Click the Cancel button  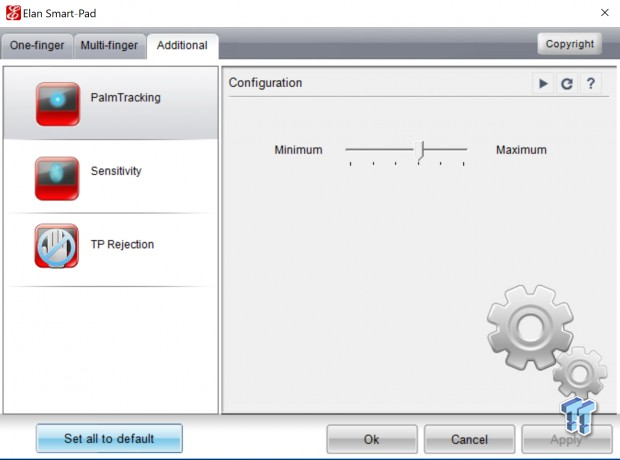pyautogui.click(x=469, y=439)
